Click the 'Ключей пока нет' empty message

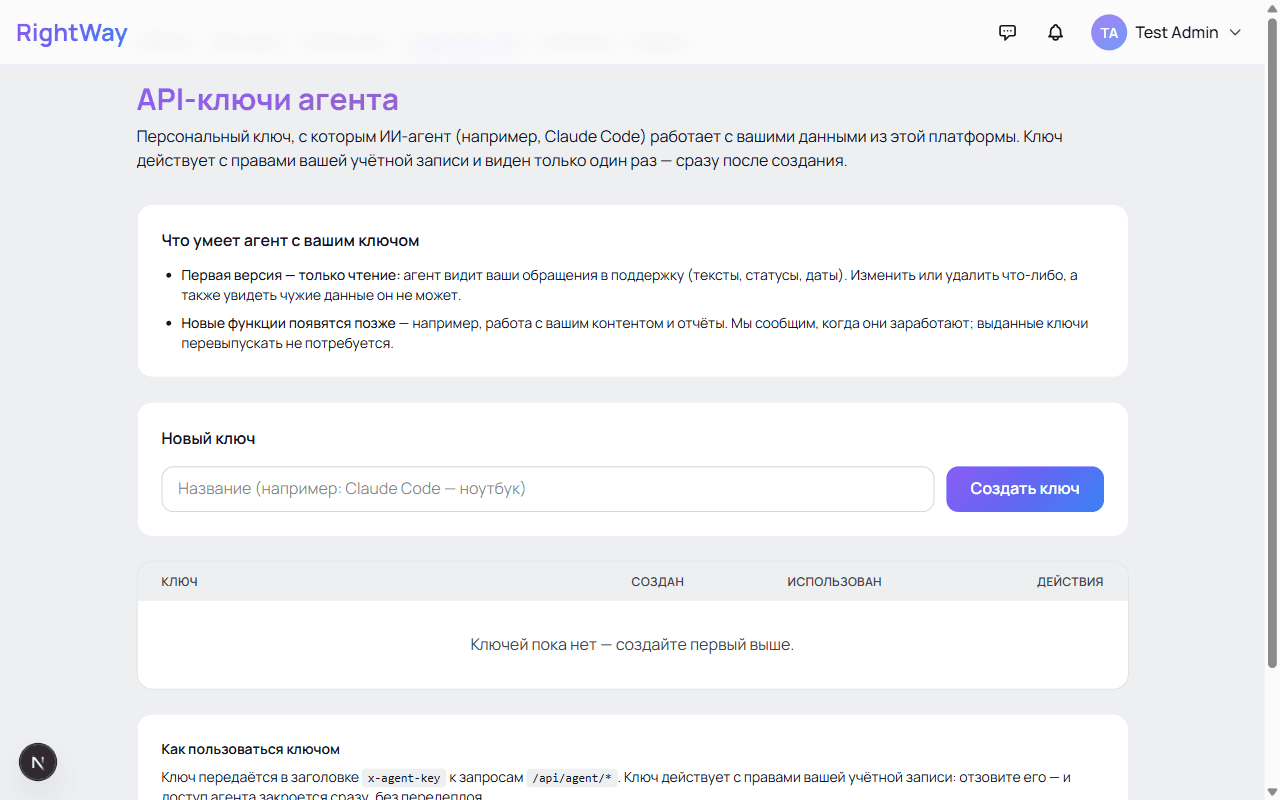pos(632,645)
